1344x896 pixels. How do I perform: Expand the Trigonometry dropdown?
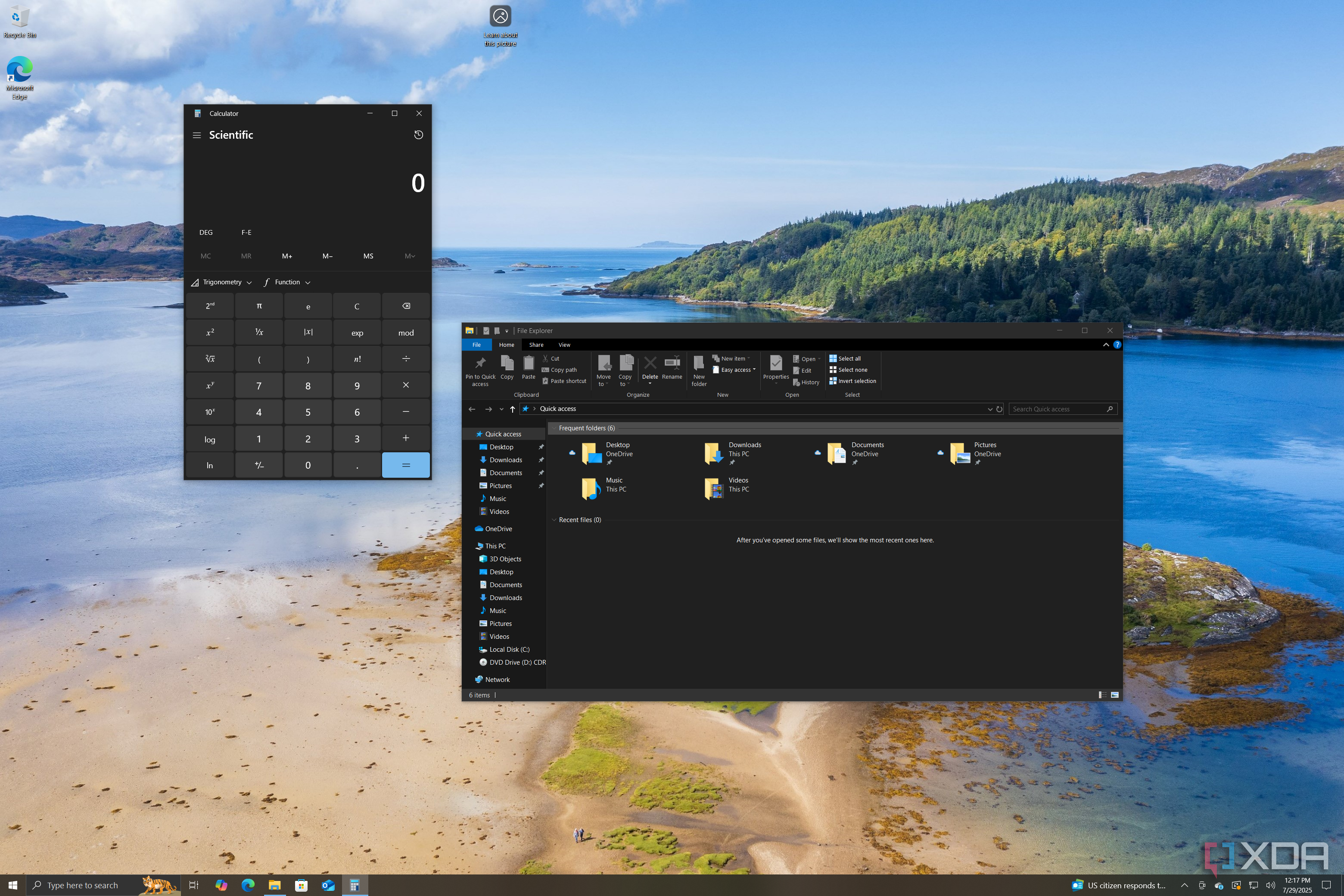click(x=222, y=282)
